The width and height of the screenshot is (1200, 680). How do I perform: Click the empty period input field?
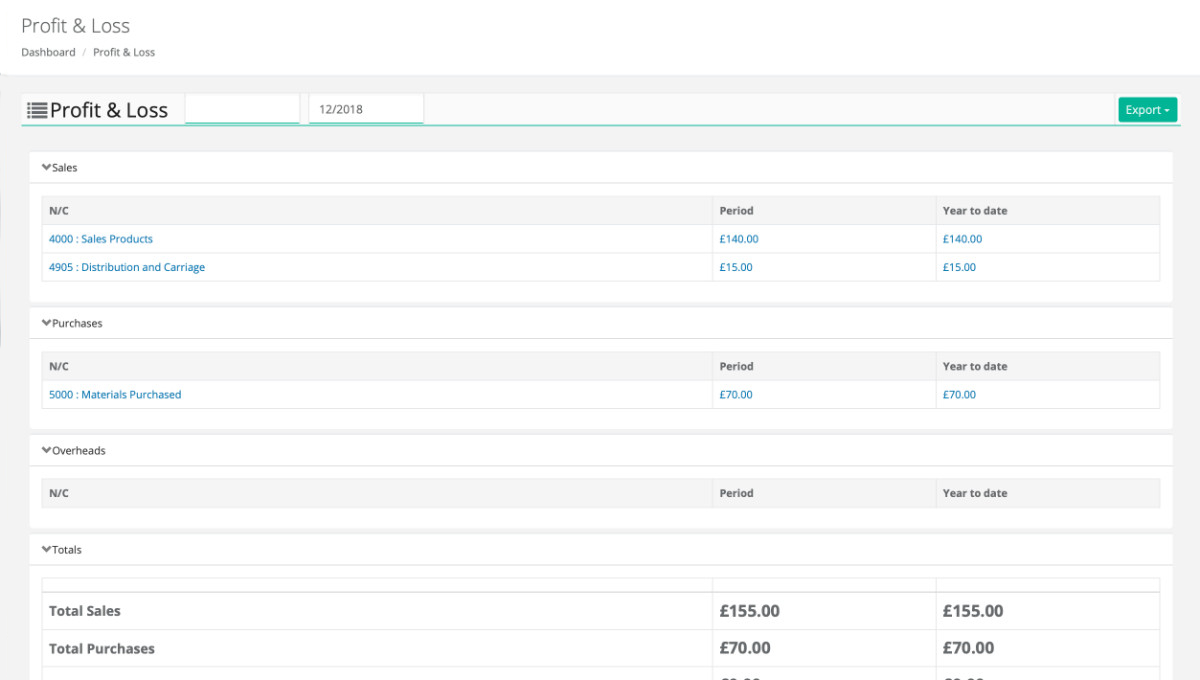[242, 109]
